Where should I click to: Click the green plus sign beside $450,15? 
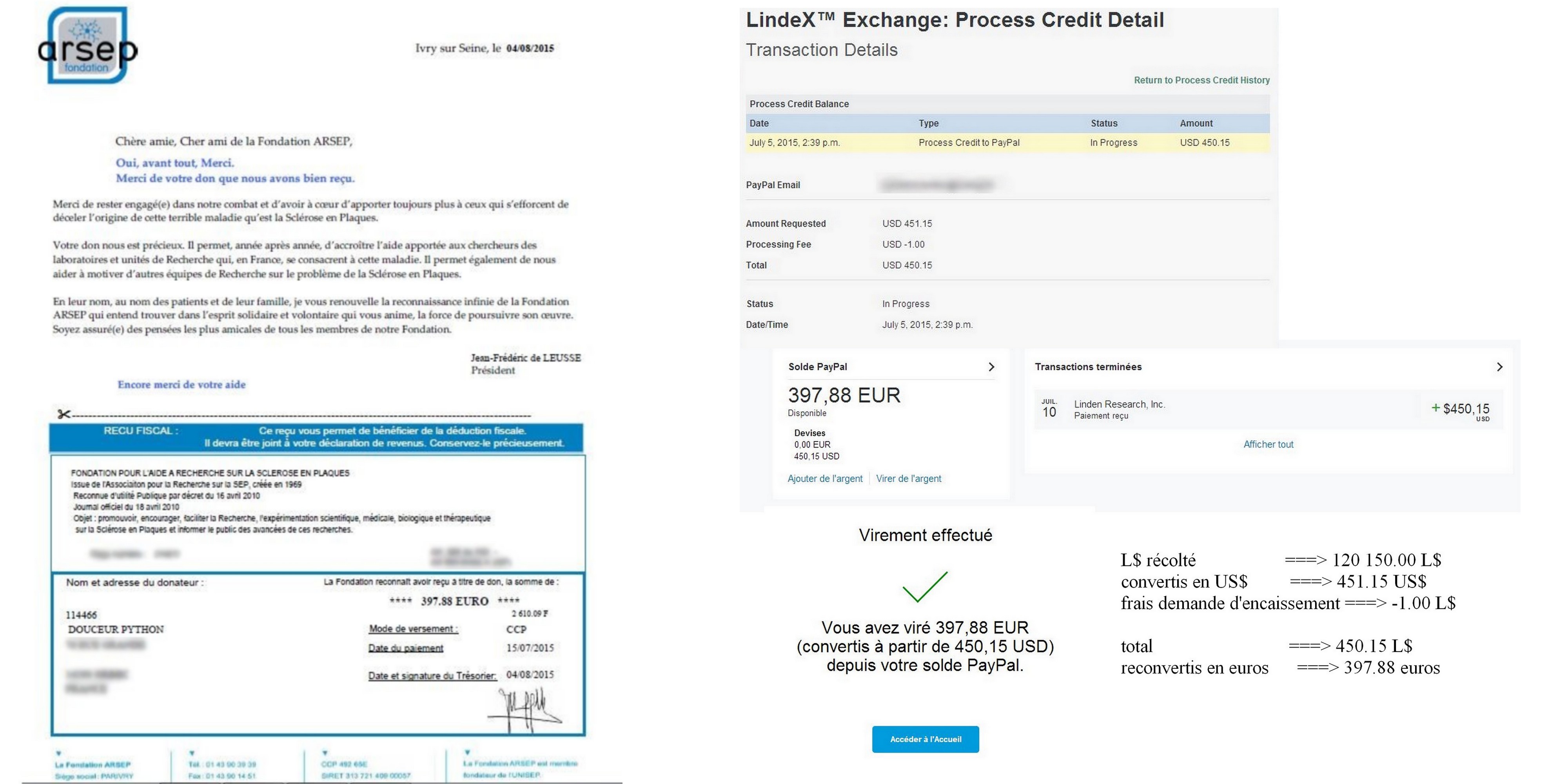[1435, 408]
